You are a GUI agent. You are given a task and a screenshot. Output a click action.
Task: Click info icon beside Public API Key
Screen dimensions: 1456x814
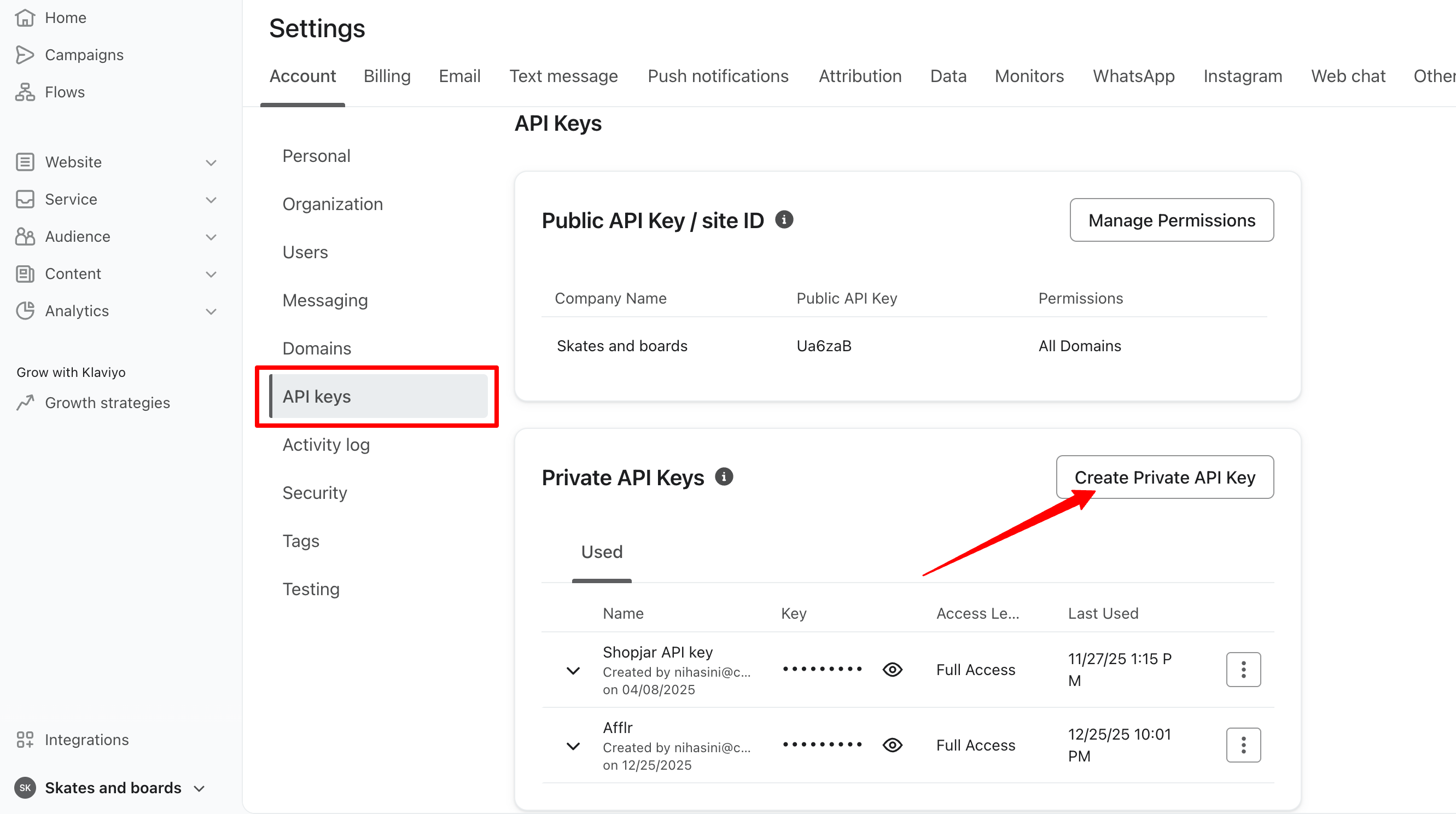tap(784, 220)
